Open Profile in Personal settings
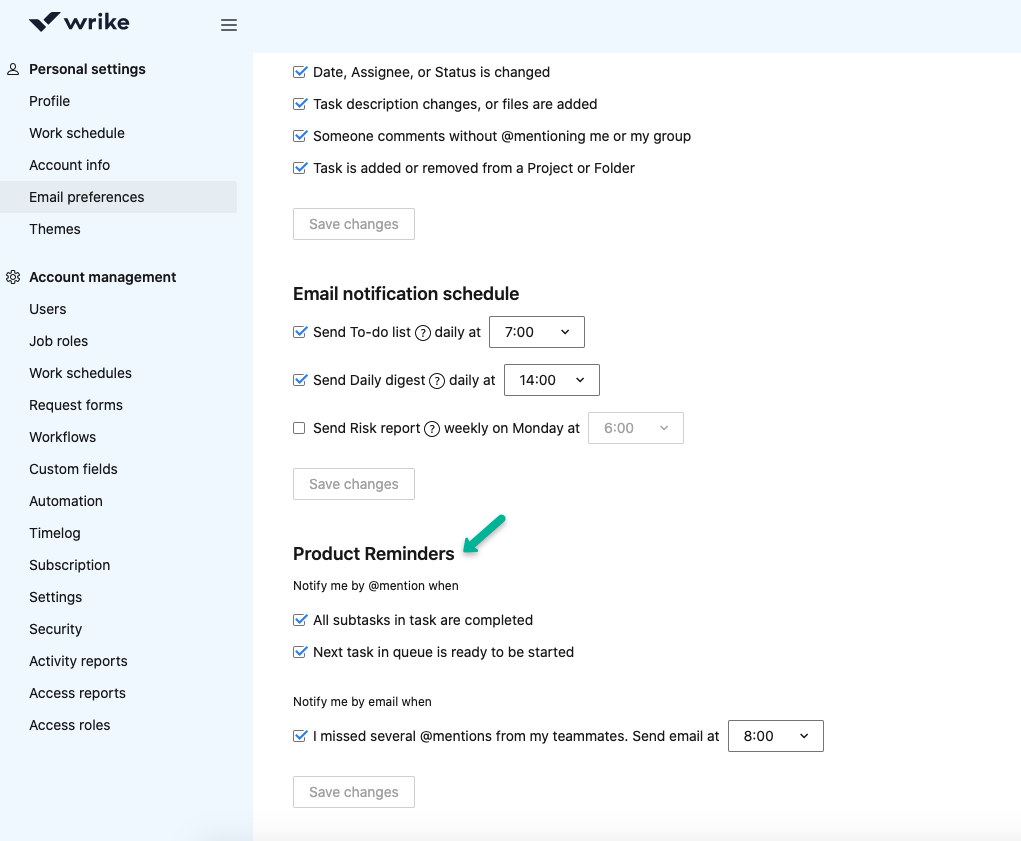This screenshot has width=1021, height=841. [x=50, y=101]
